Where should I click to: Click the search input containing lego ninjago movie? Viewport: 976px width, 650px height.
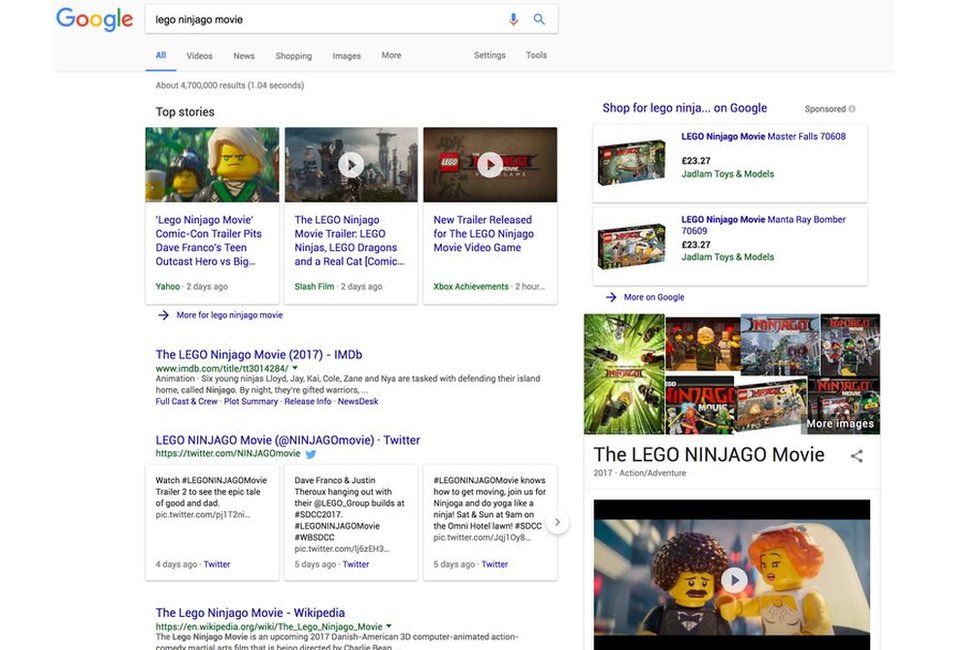click(x=300, y=18)
